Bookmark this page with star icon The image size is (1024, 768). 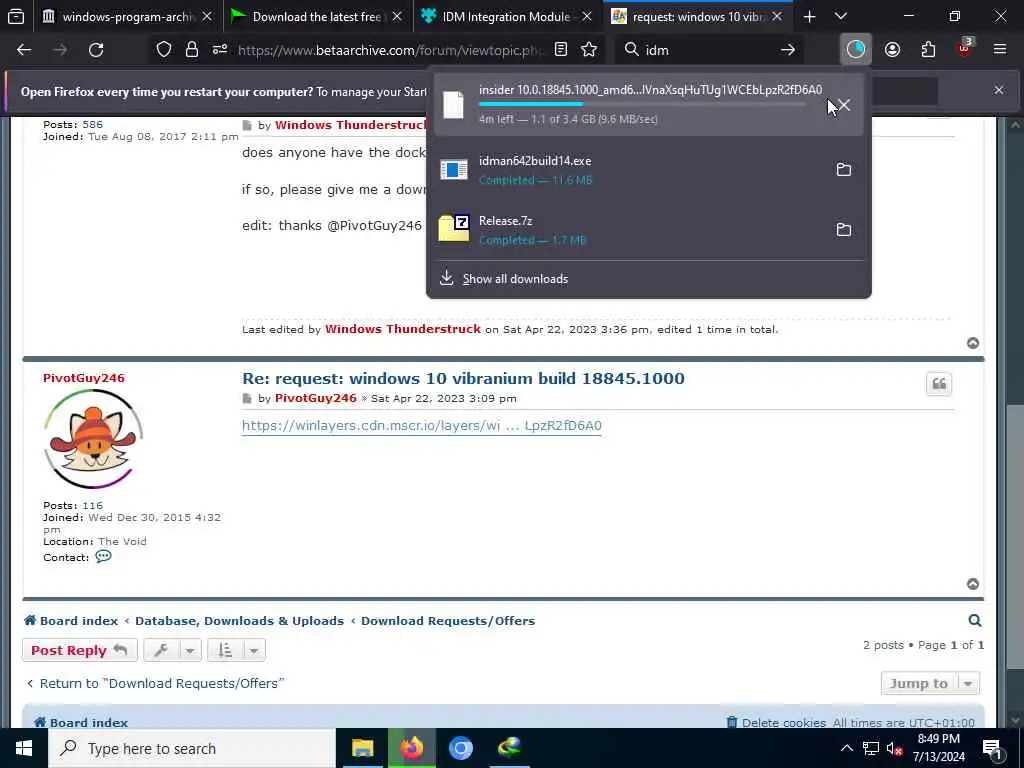click(589, 50)
